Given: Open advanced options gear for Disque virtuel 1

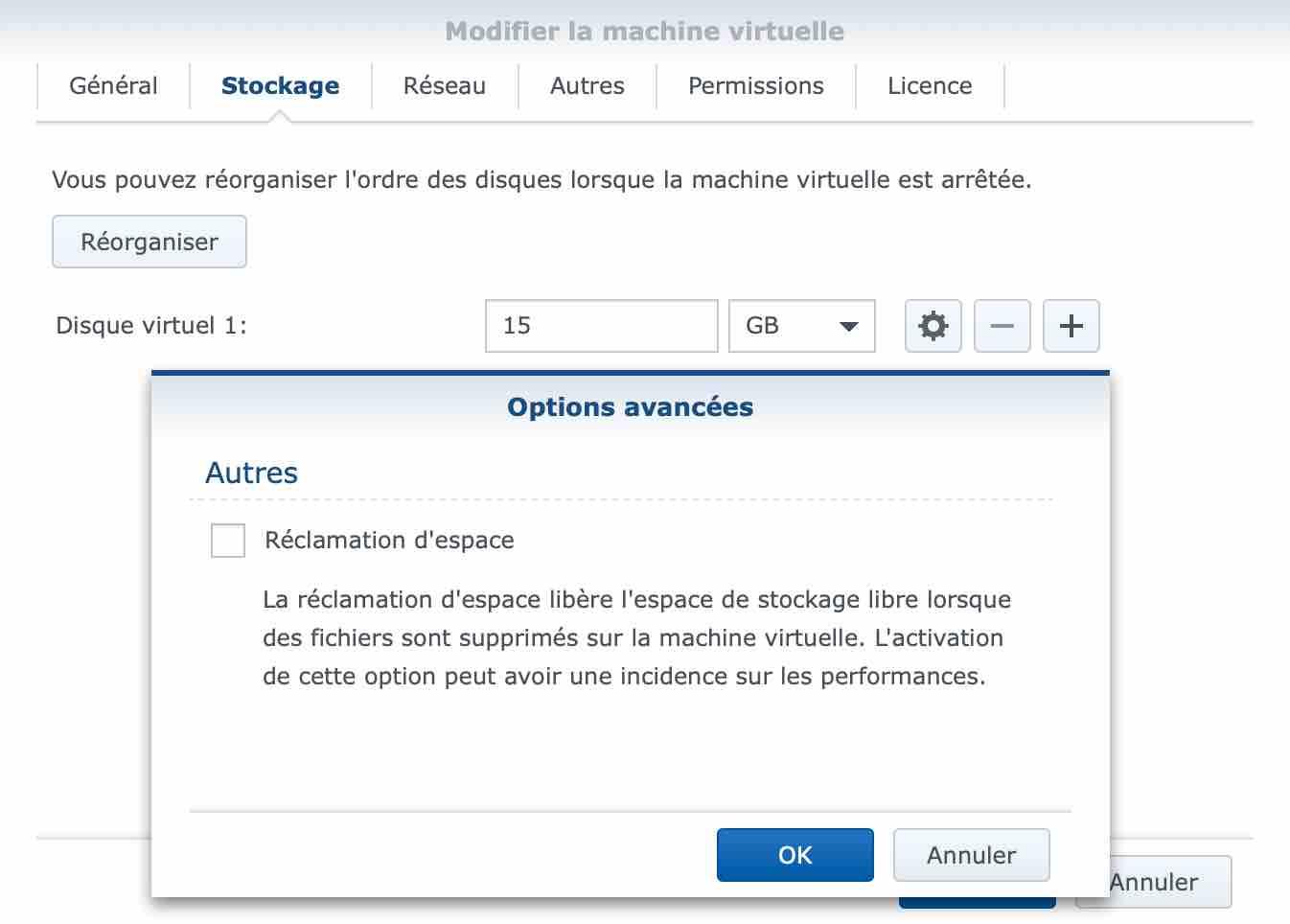Looking at the screenshot, I should [933, 326].
